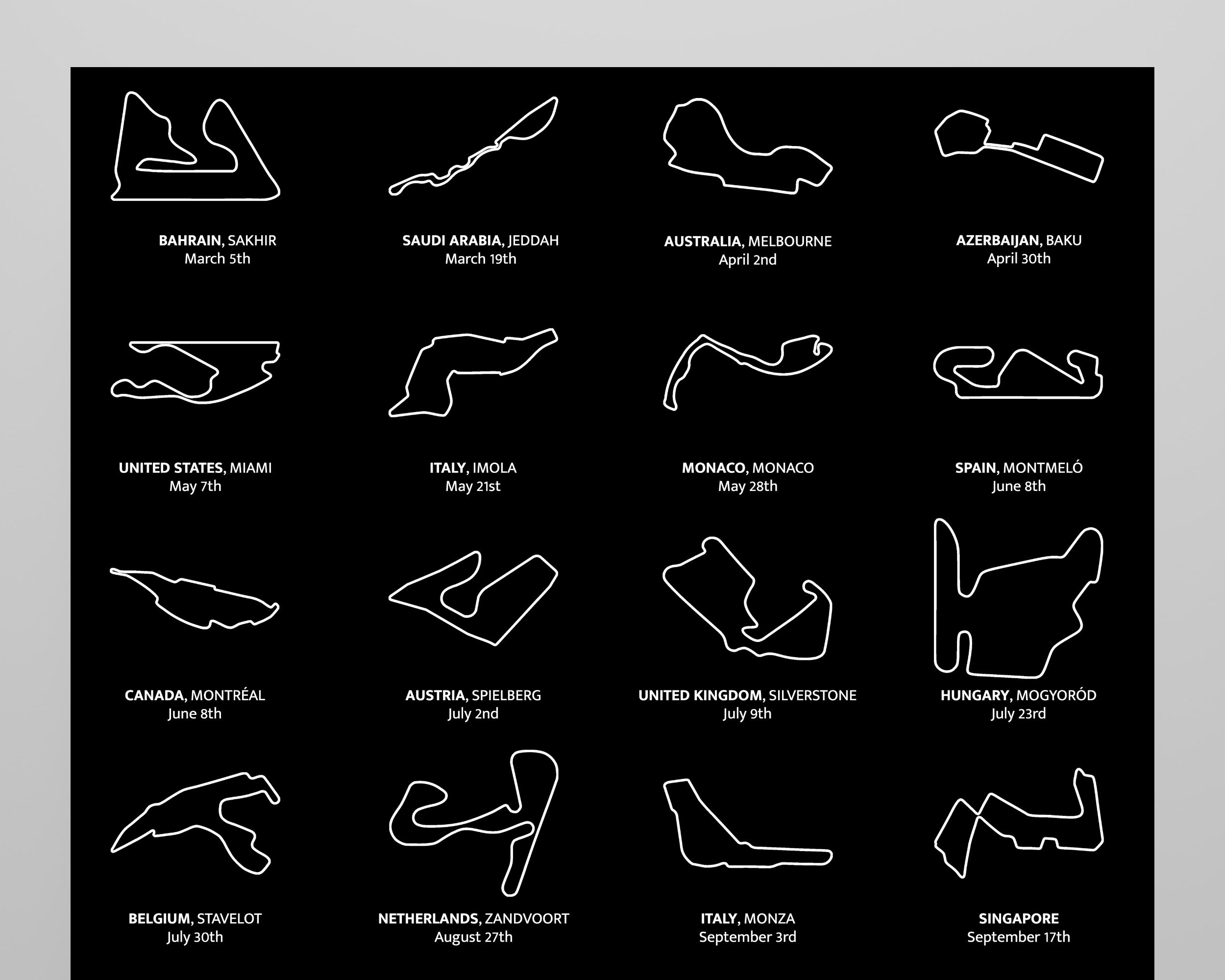This screenshot has width=1225, height=980.
Task: Click the 'AUSTRALIA, MELBOURNE' label
Action: click(748, 242)
